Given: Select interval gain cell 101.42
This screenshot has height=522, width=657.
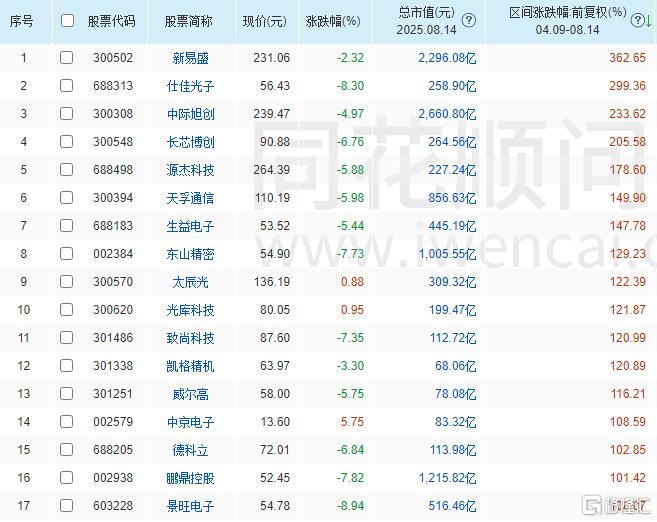Looking at the screenshot, I should pos(628,478).
